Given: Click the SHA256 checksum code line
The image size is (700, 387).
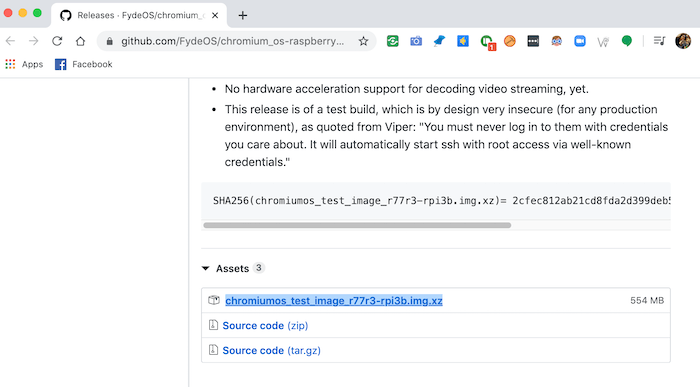Looking at the screenshot, I should coord(442,200).
